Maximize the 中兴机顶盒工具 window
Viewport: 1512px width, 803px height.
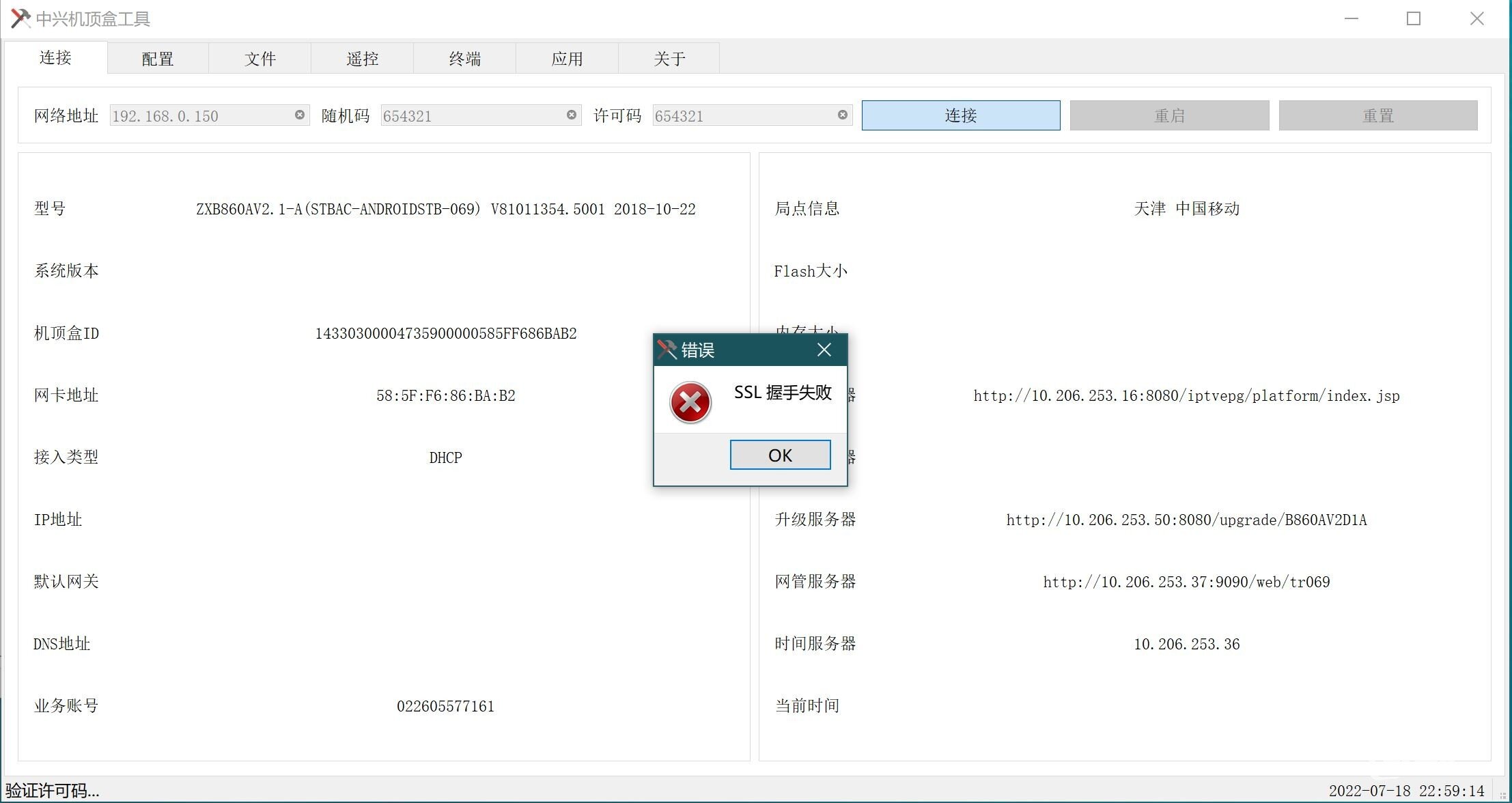(x=1414, y=18)
